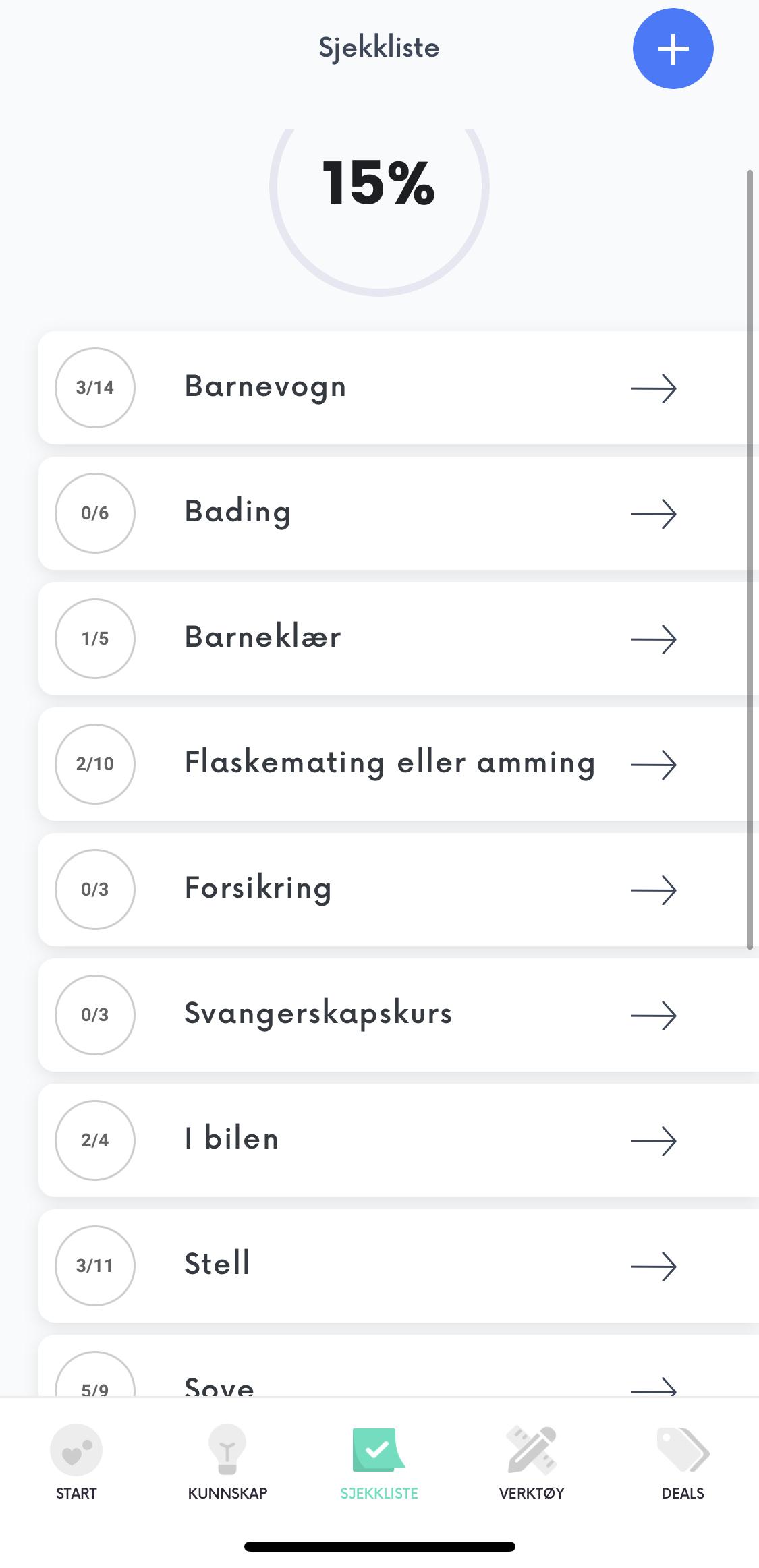Switch to the KUNNSKAP tab label
This screenshot has width=759, height=1568.
click(227, 1493)
